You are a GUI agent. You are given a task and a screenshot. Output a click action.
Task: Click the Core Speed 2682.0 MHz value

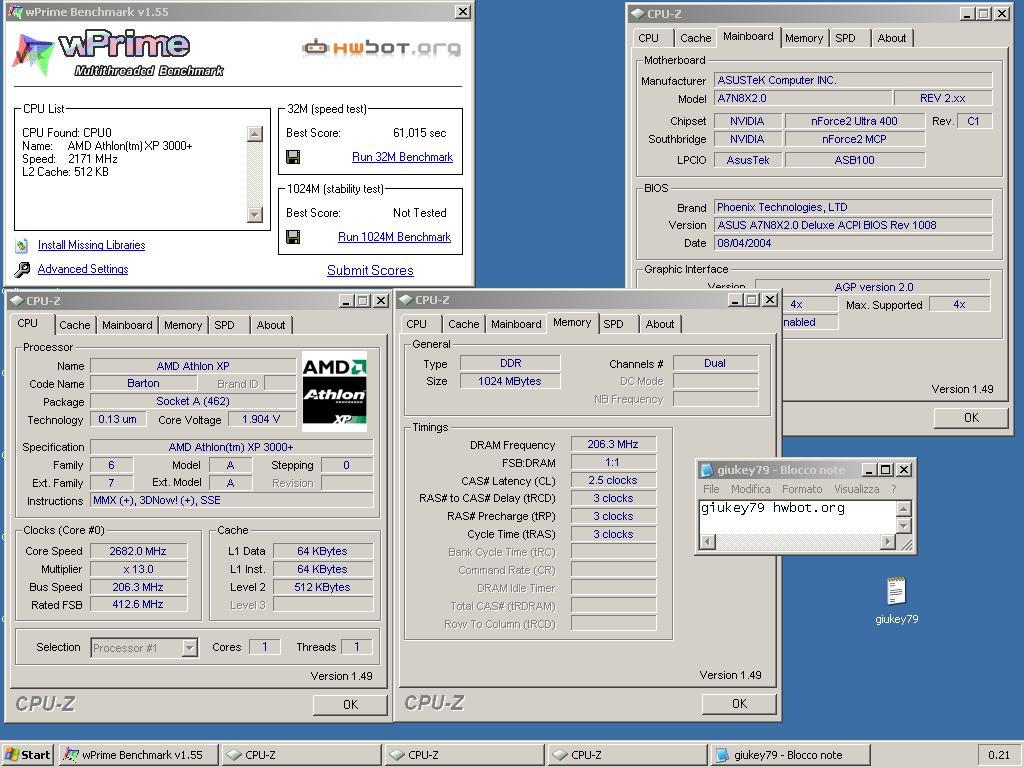click(x=138, y=551)
